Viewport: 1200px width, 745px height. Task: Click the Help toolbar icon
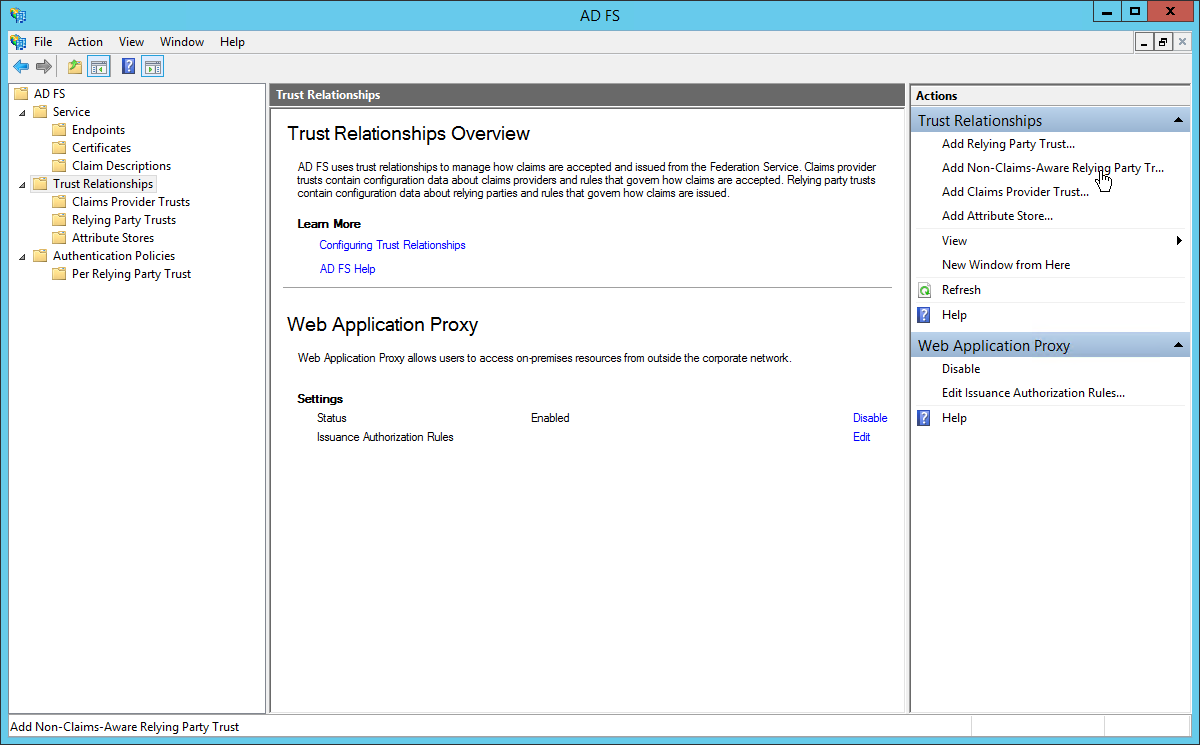click(128, 67)
